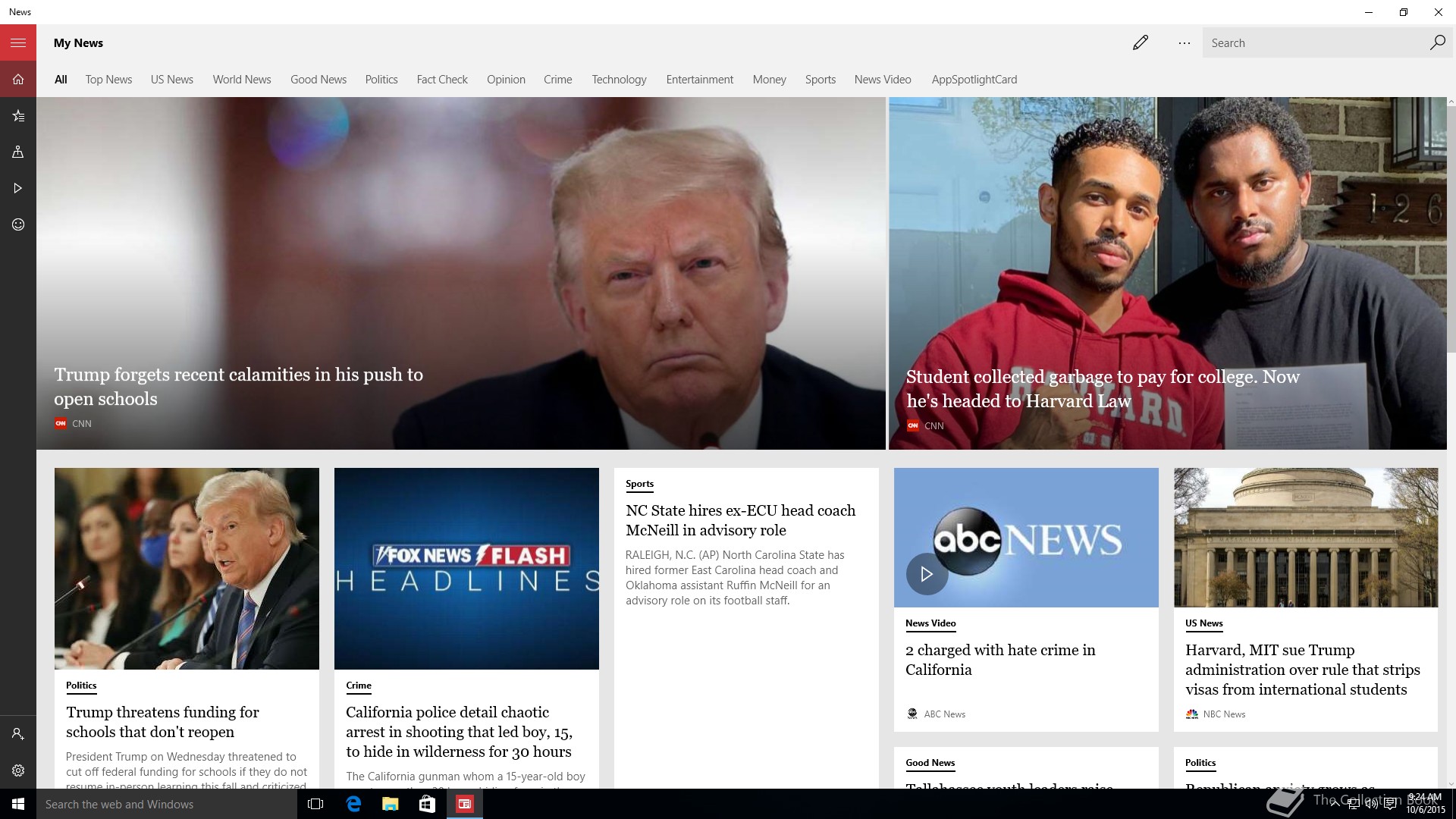Open the Videos play sidebar icon
The height and width of the screenshot is (819, 1456).
pos(18,188)
